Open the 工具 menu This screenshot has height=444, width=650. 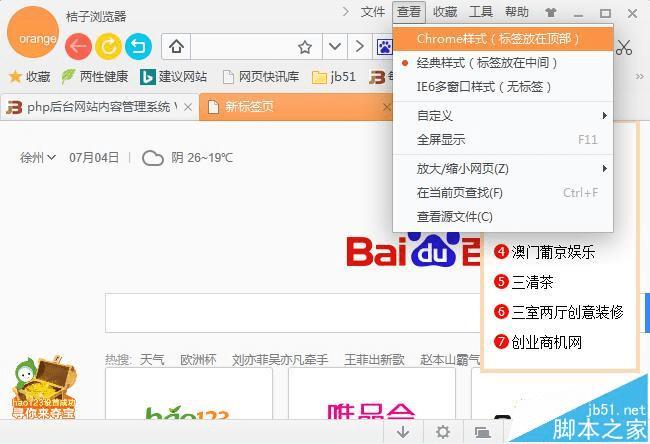[481, 12]
